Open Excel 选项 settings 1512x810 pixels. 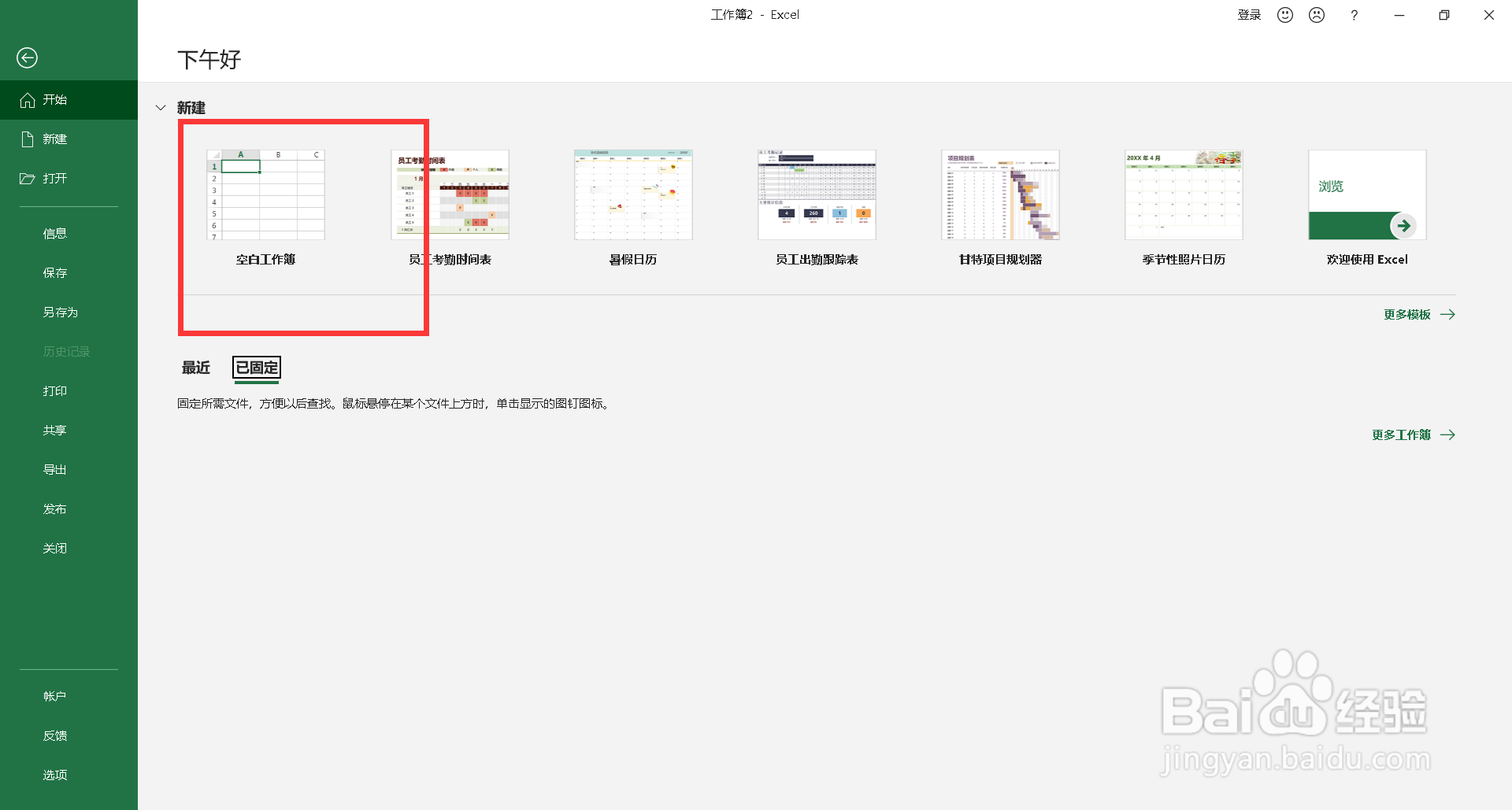pyautogui.click(x=69, y=775)
